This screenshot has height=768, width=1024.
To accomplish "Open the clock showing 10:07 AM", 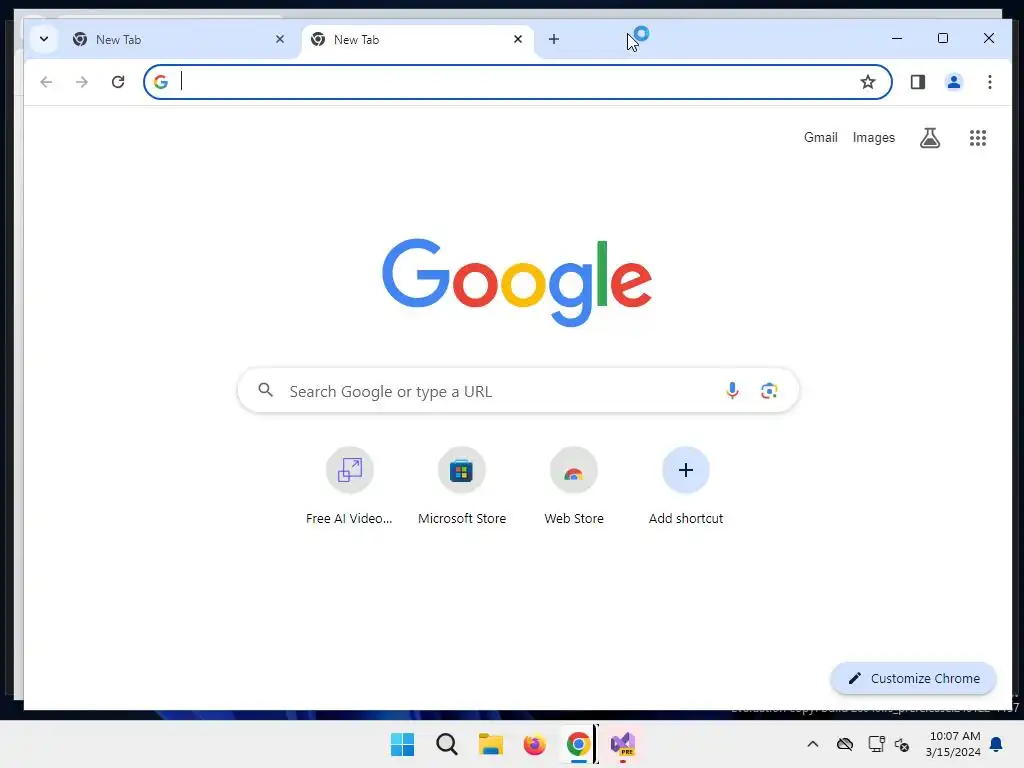I will click(953, 744).
